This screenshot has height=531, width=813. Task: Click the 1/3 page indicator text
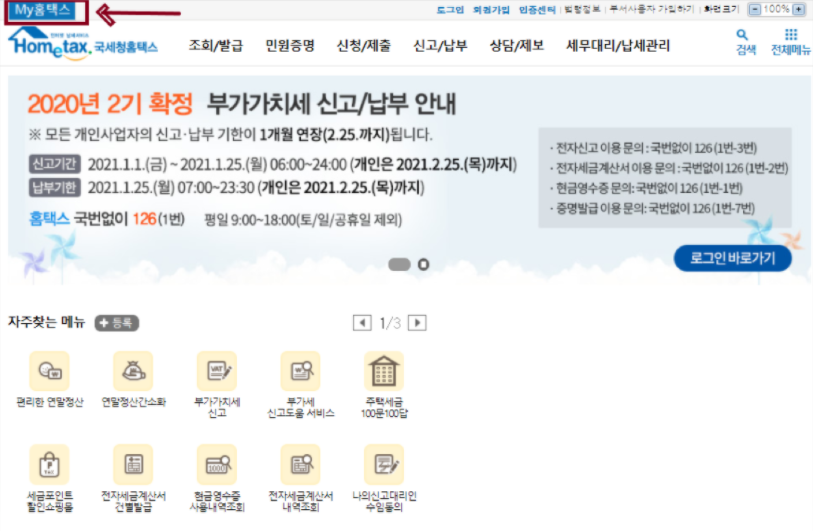click(x=390, y=324)
